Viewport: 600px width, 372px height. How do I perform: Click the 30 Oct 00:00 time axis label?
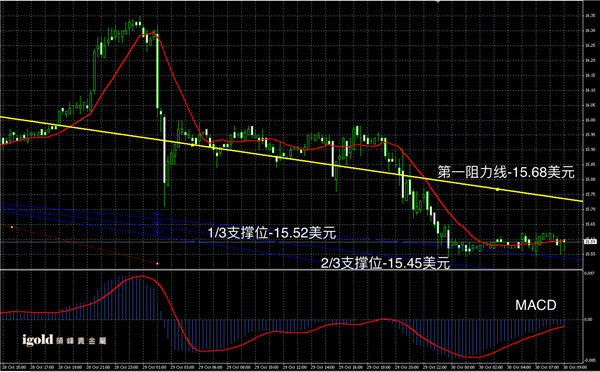point(463,367)
